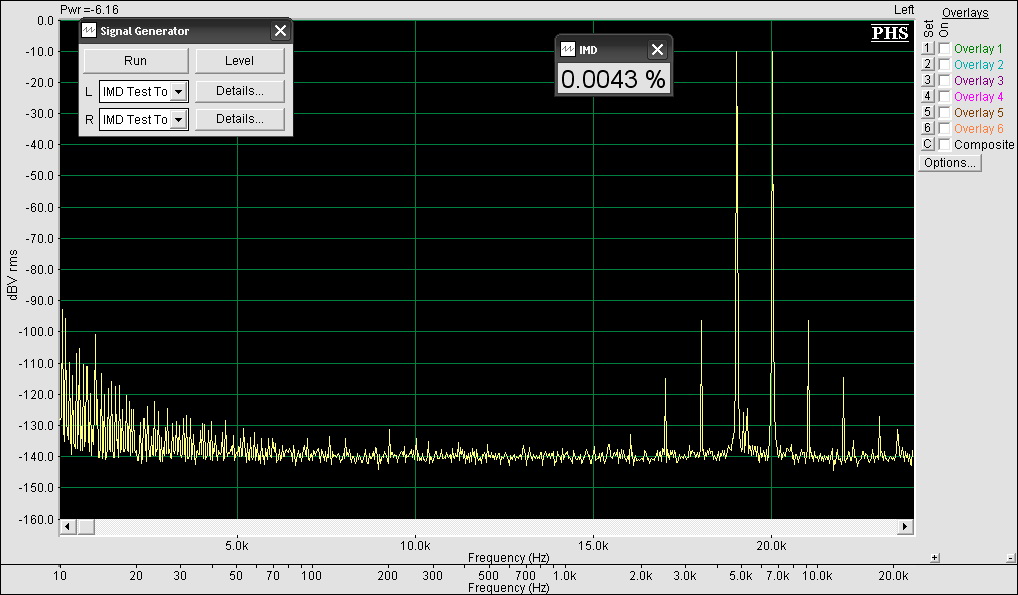Click the small plus button below graph
The image size is (1018, 595).
click(x=935, y=558)
